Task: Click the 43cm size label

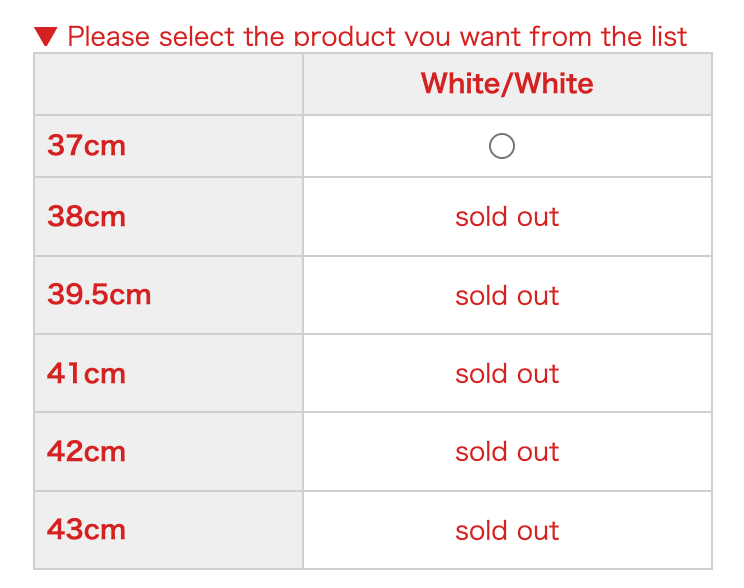Action: click(x=86, y=529)
